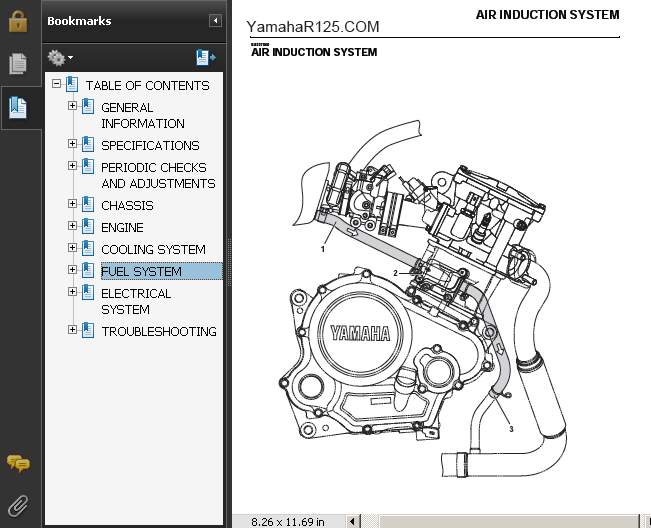Click the PERIODIC CHECKS AND ADJUSTMENTS bookmark
Viewport: 651px width, 528px height.
coord(157,175)
